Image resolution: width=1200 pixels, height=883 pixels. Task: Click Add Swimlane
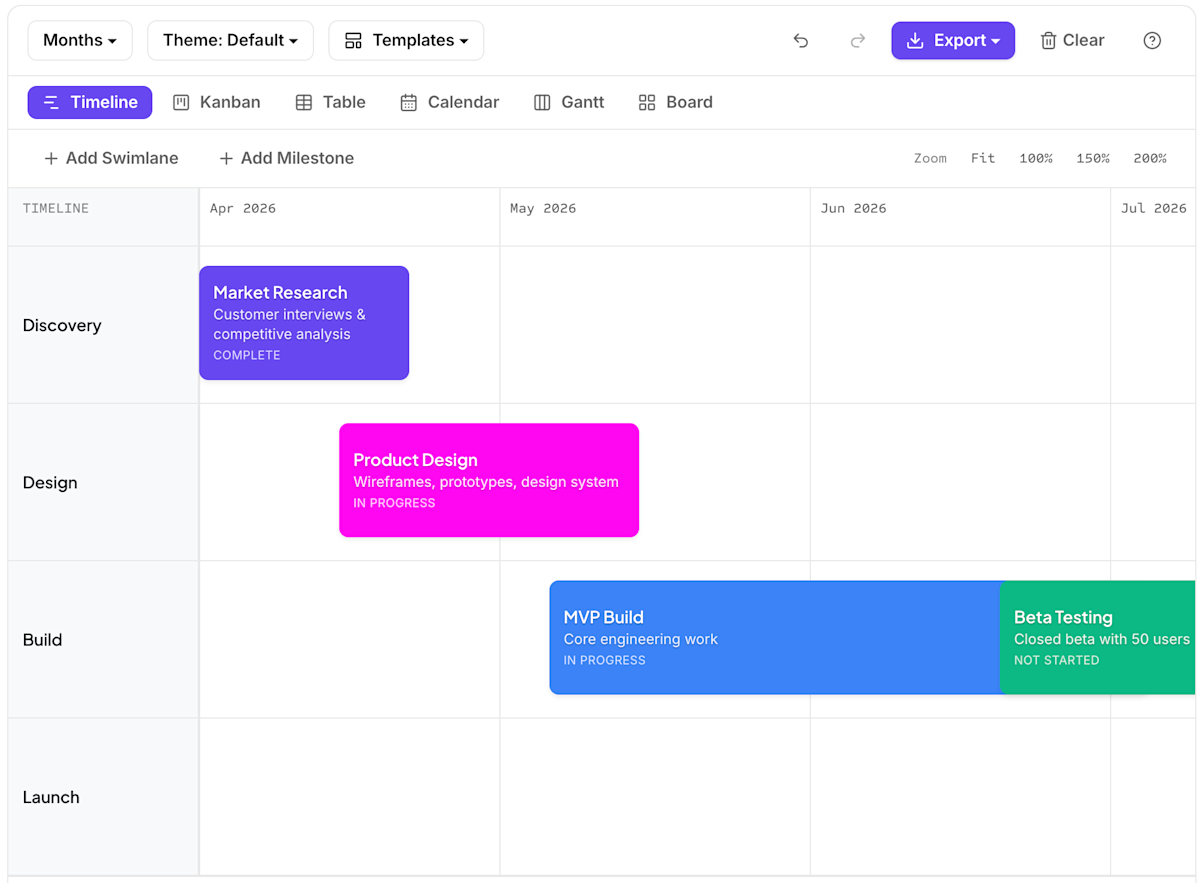(x=111, y=158)
